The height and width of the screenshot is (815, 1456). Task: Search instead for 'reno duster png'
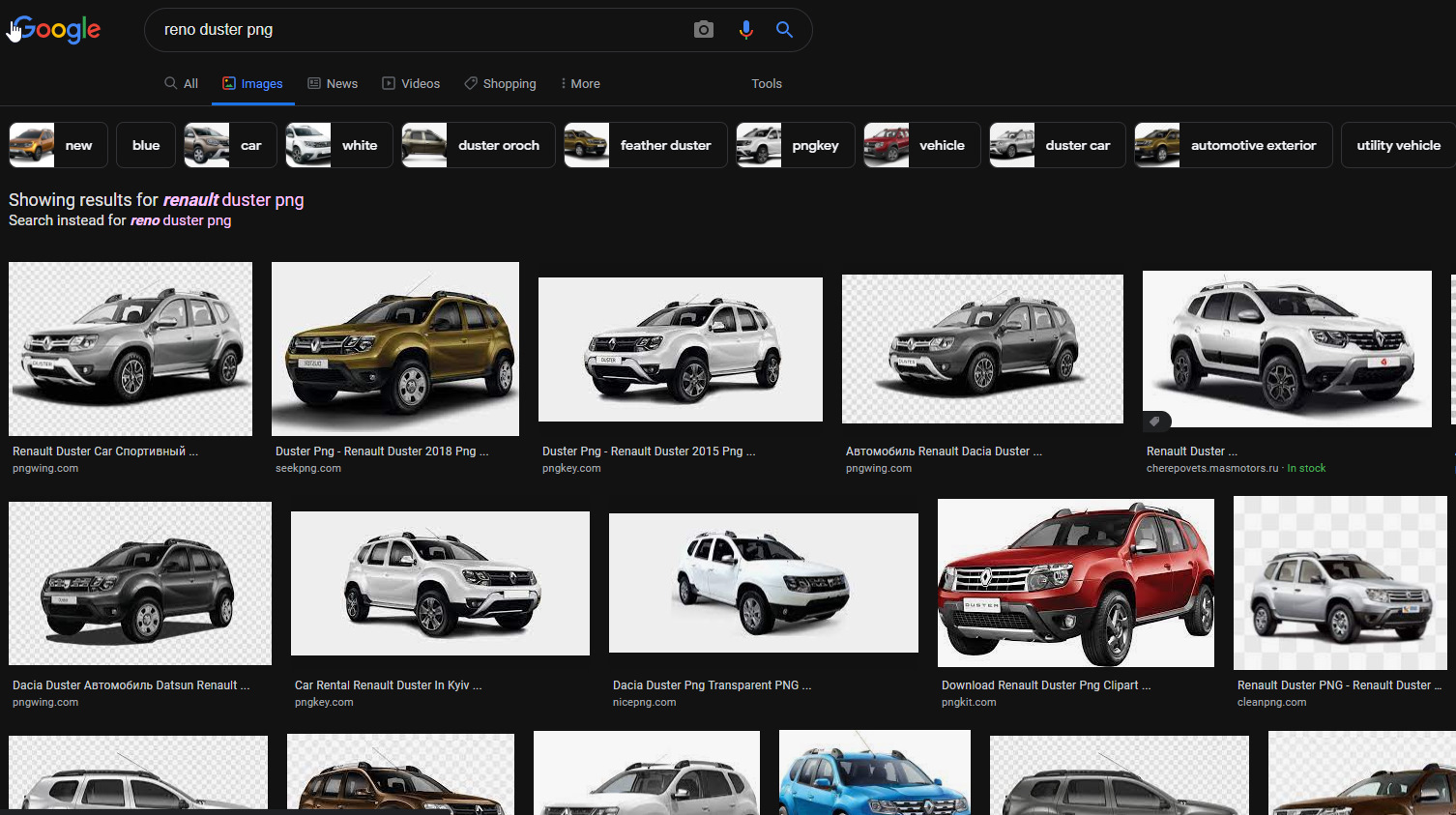181,220
